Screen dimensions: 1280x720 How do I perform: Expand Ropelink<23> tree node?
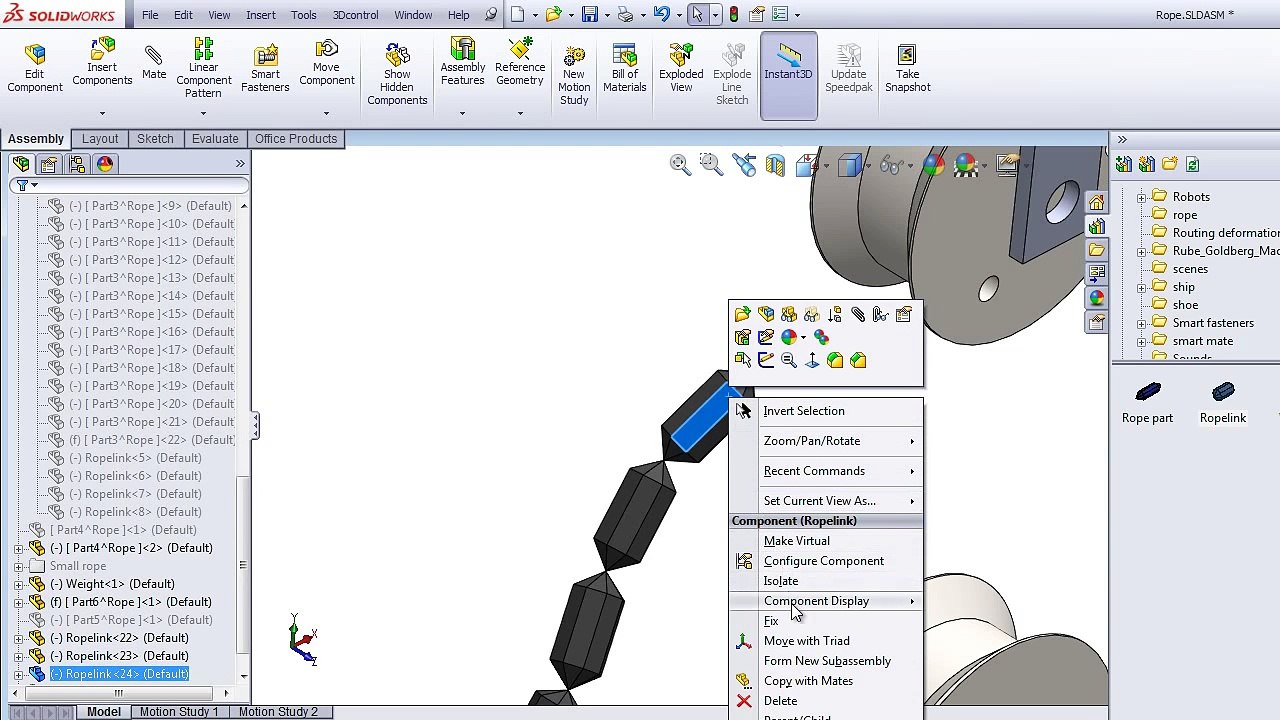click(x=19, y=656)
